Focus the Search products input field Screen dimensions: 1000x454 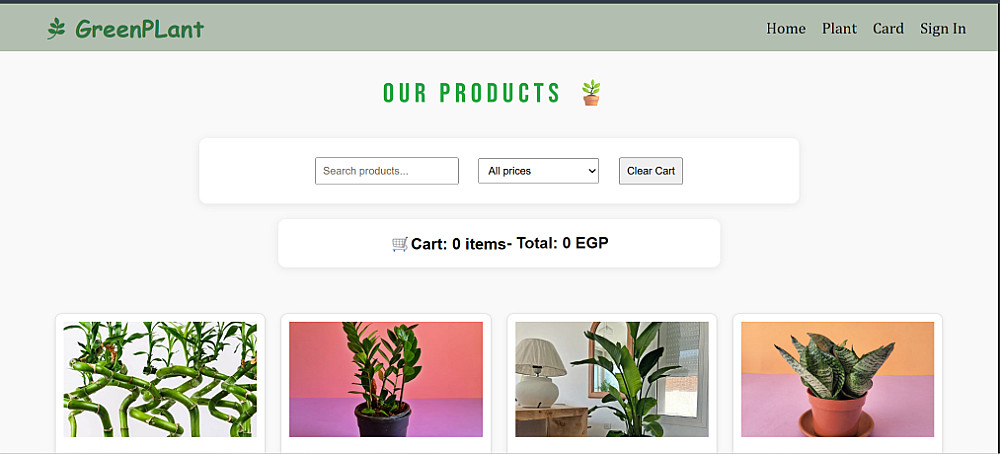(x=386, y=171)
